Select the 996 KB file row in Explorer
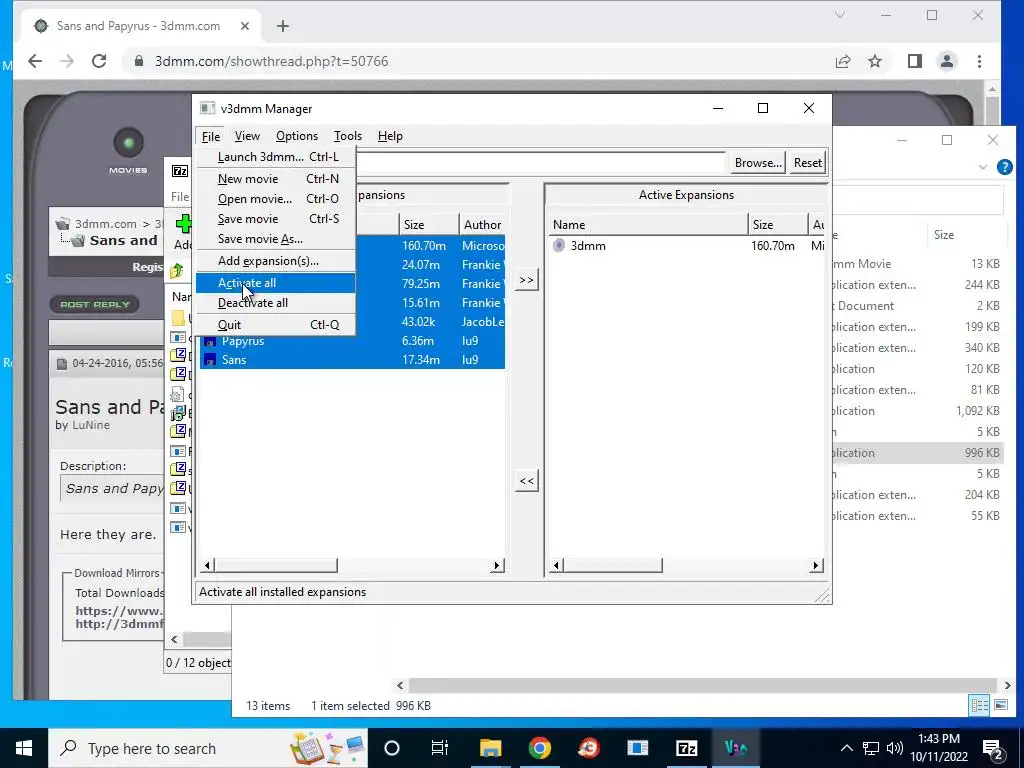This screenshot has width=1024, height=768. [x=918, y=453]
